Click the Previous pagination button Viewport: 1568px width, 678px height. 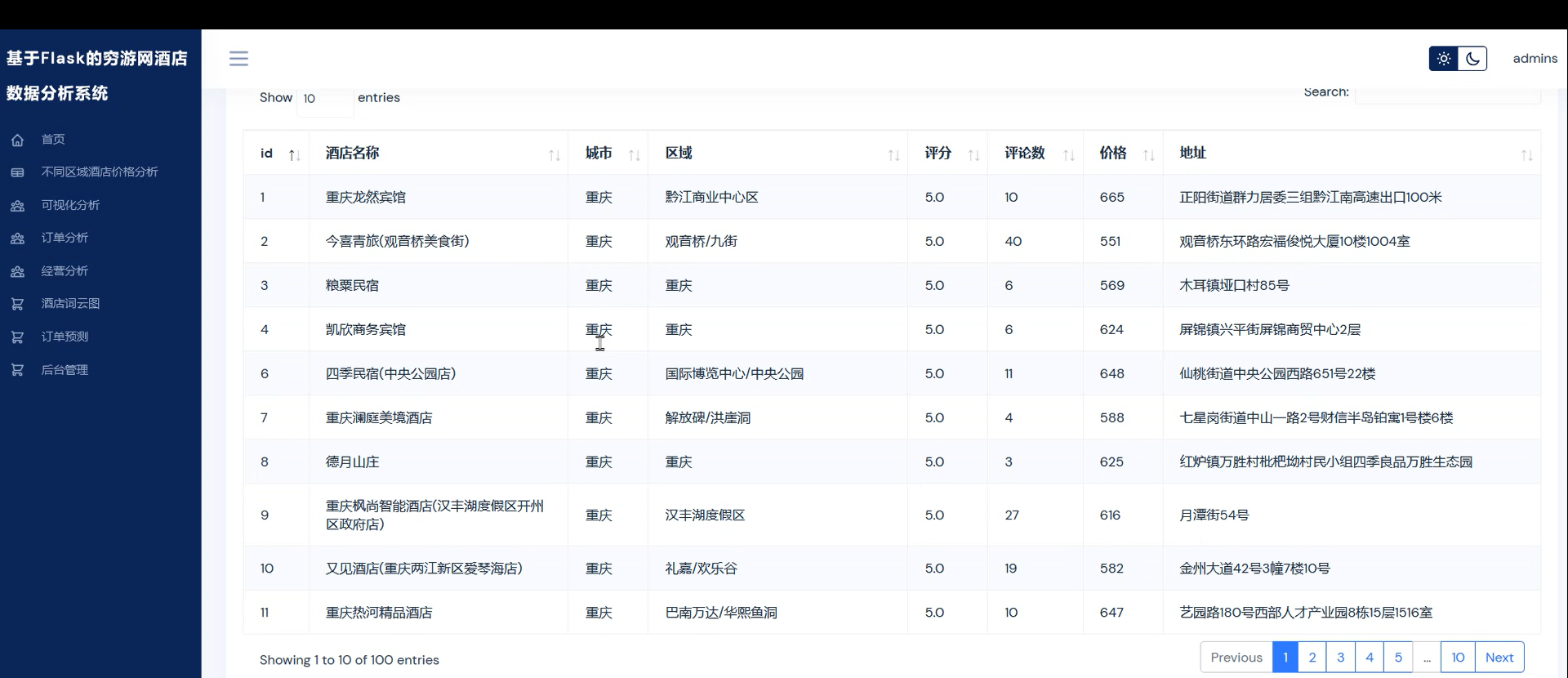[x=1236, y=658]
